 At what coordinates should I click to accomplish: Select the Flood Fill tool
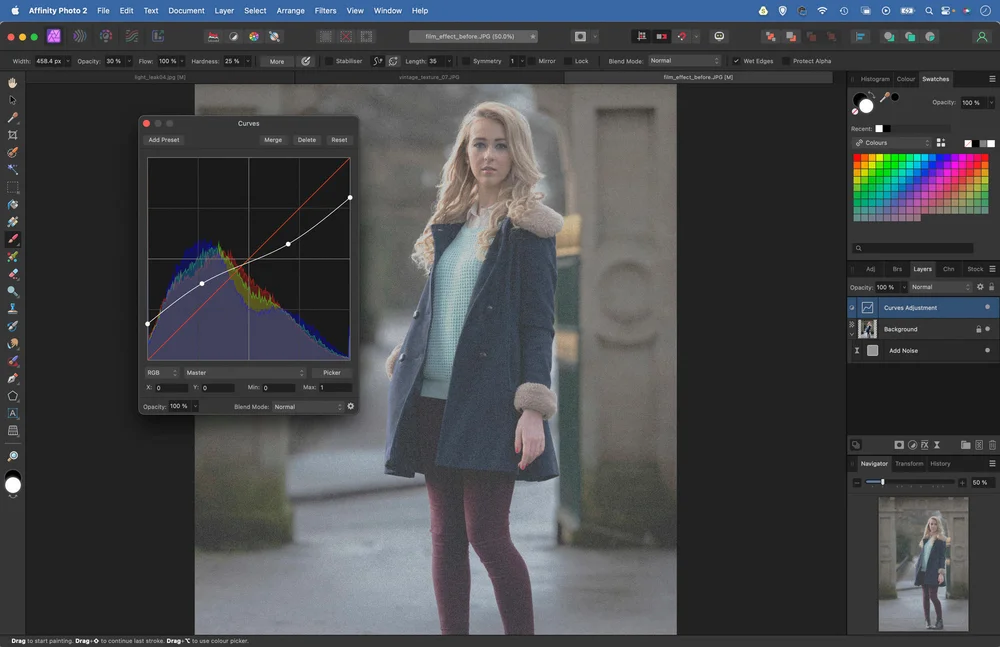(13, 205)
